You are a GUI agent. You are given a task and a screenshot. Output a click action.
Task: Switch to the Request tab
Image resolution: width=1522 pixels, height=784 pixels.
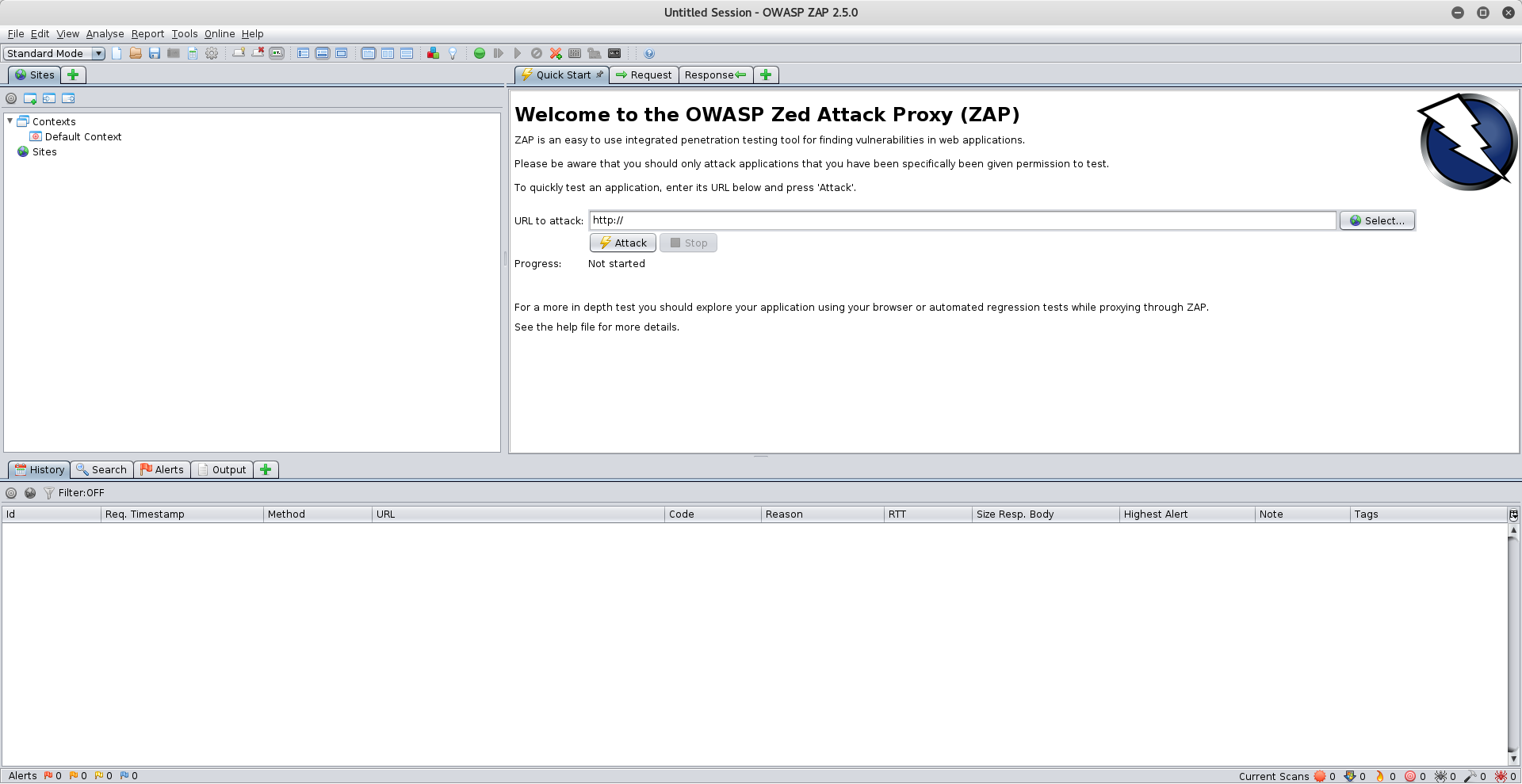coord(644,75)
